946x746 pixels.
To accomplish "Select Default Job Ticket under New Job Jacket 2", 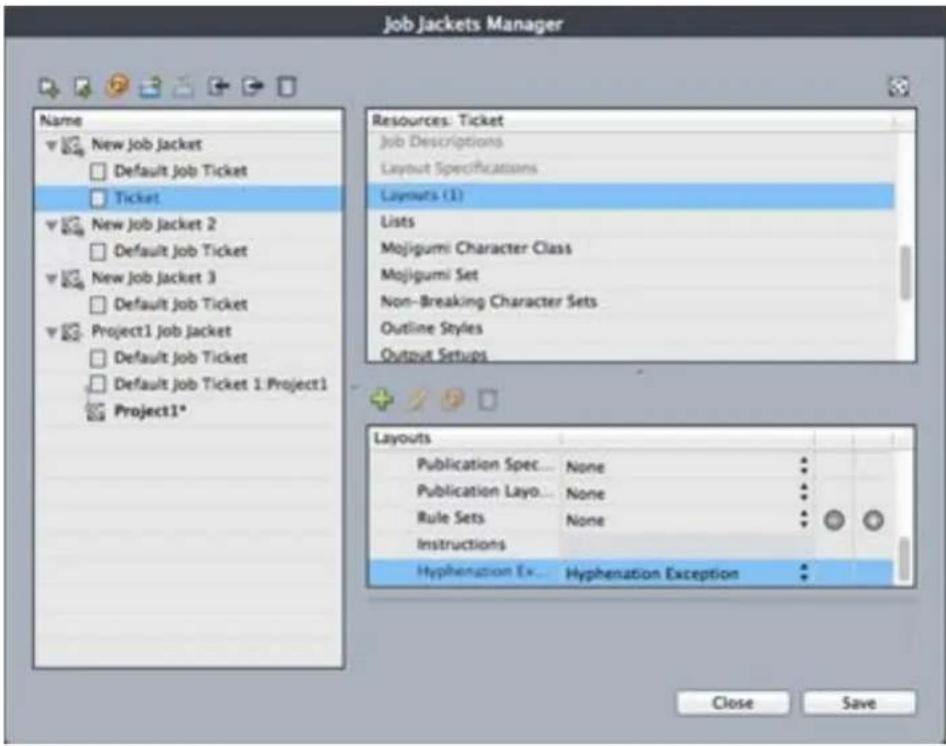I will (181, 251).
